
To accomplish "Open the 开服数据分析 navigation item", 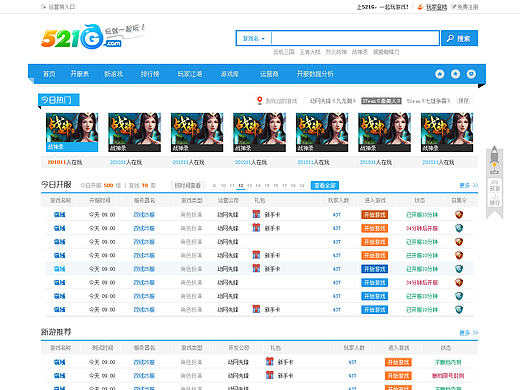I will [315, 74].
